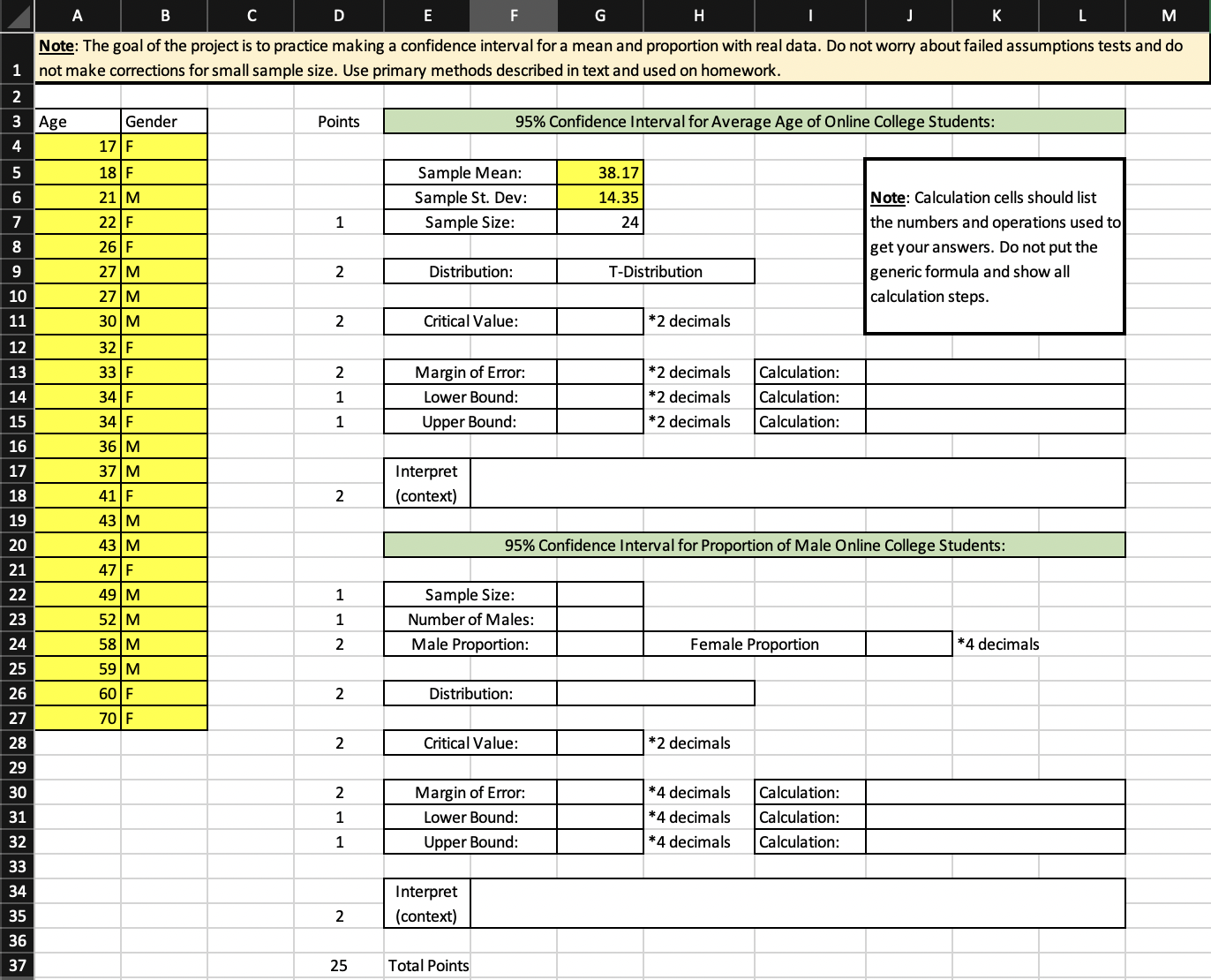The image size is (1211, 980).
Task: Click the T-Distribution cell
Action: (655, 271)
